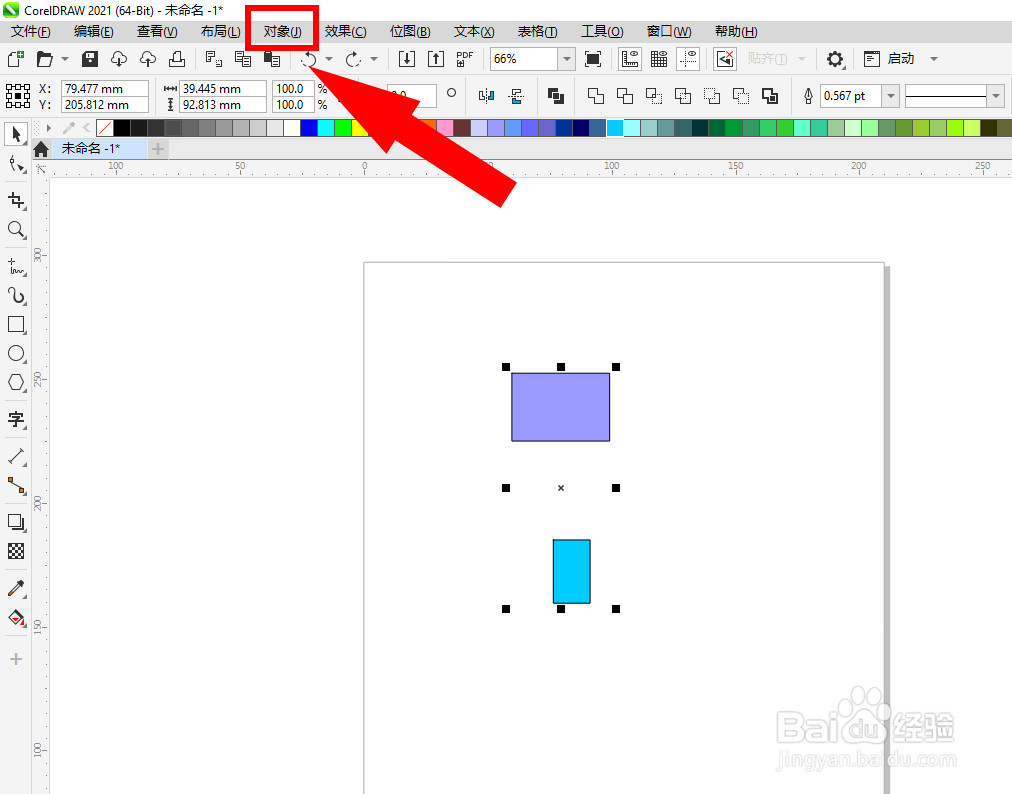The image size is (1012, 794).
Task: Open the outline width dropdown
Action: [x=891, y=96]
